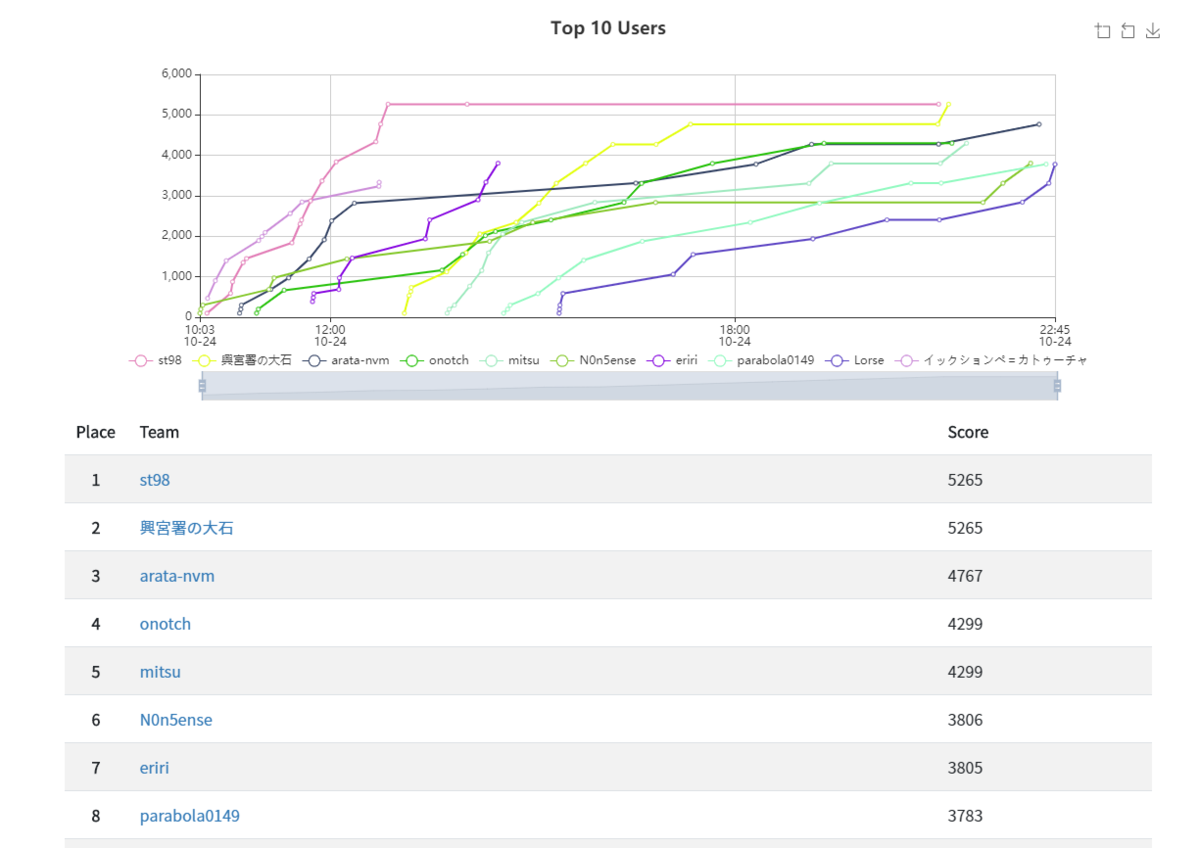
Task: Open mitsu team link in table
Action: [x=160, y=672]
